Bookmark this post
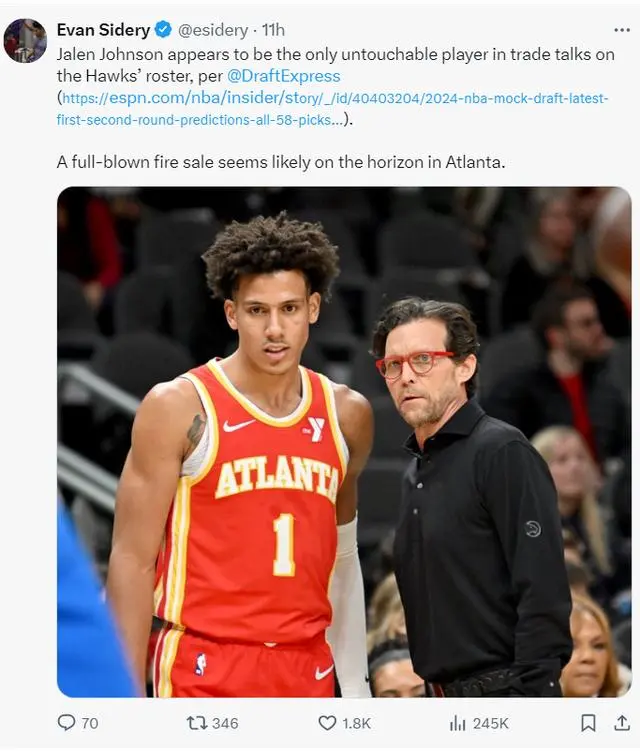The image size is (640, 751). pos(588,723)
